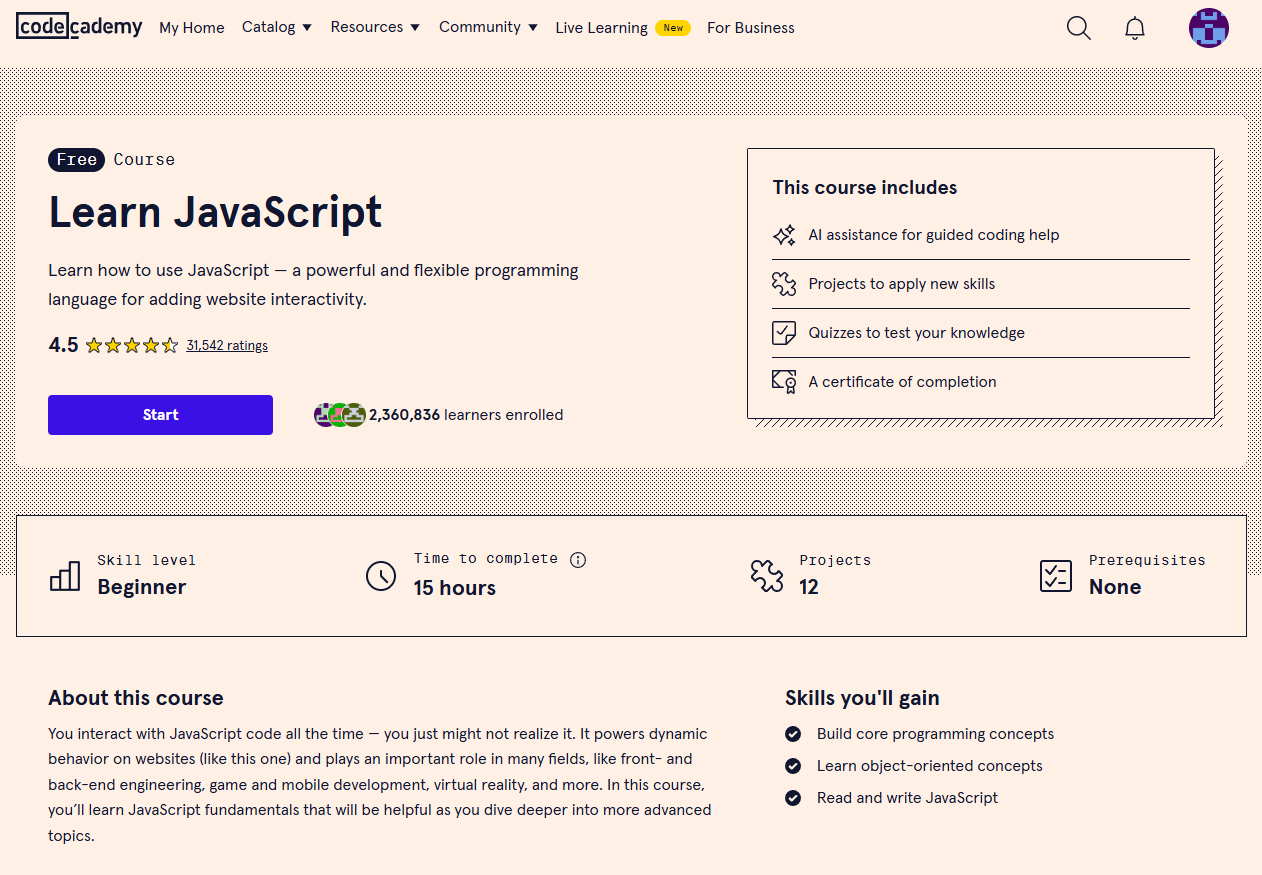Click the Course label next to Free
Viewport: 1262px width, 875px height.
pos(144,159)
